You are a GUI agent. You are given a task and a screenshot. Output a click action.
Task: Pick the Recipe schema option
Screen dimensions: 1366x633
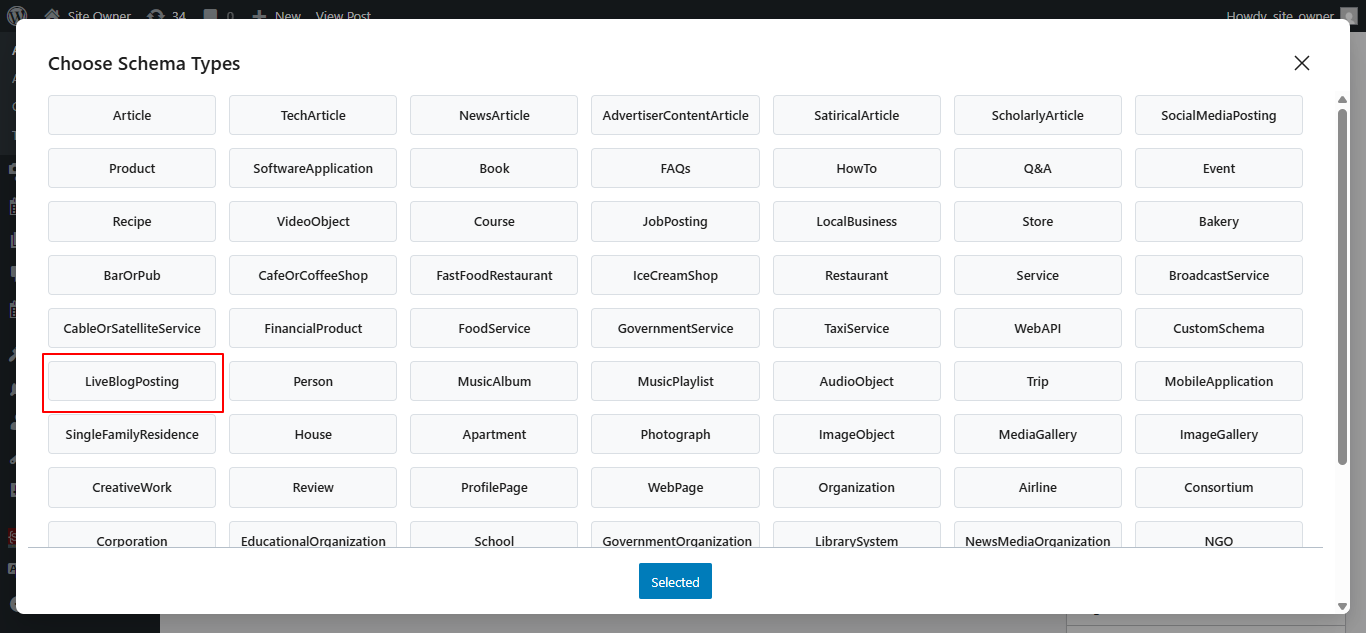coord(132,221)
